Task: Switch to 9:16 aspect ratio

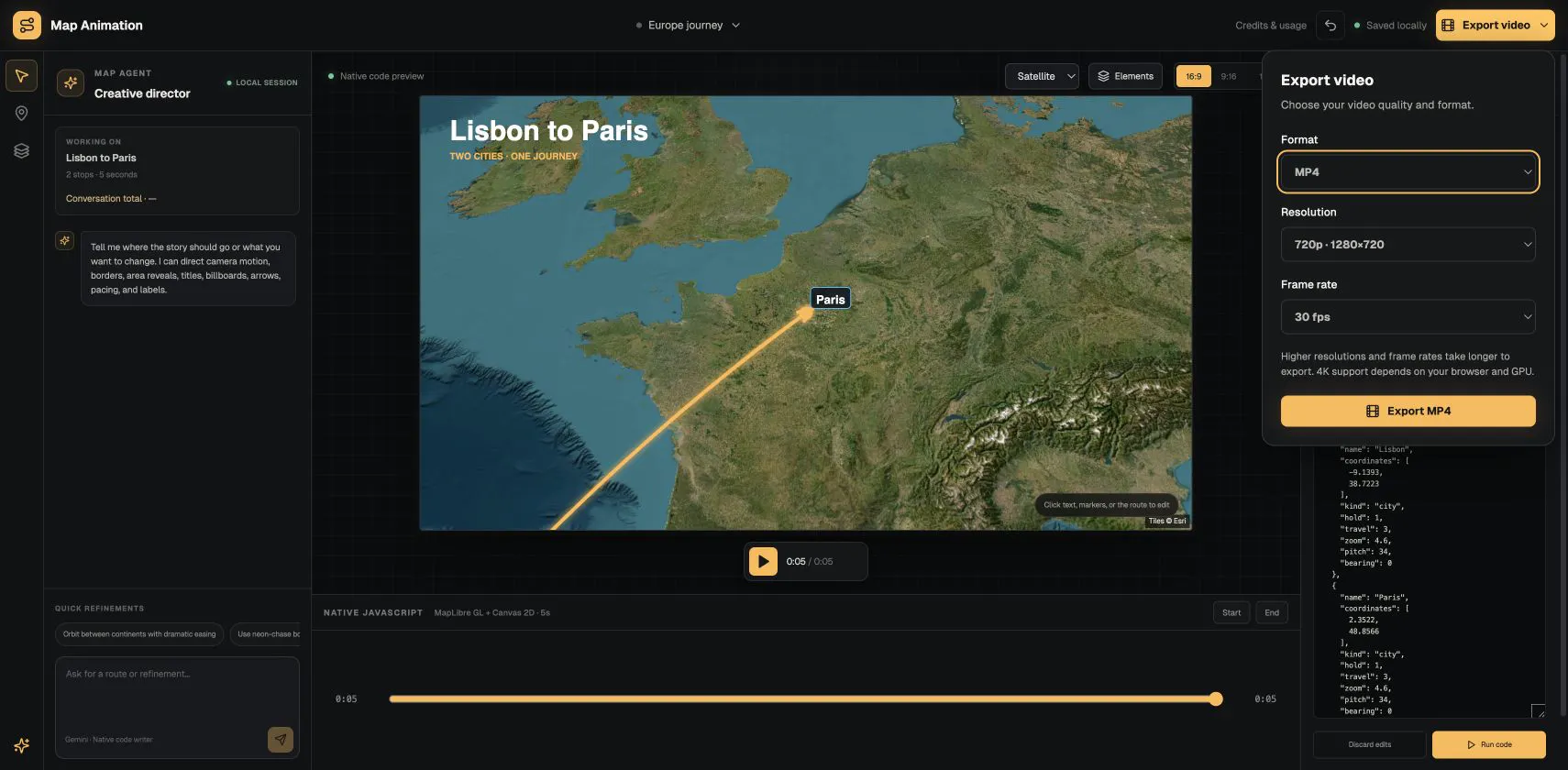Action: click(x=1229, y=76)
